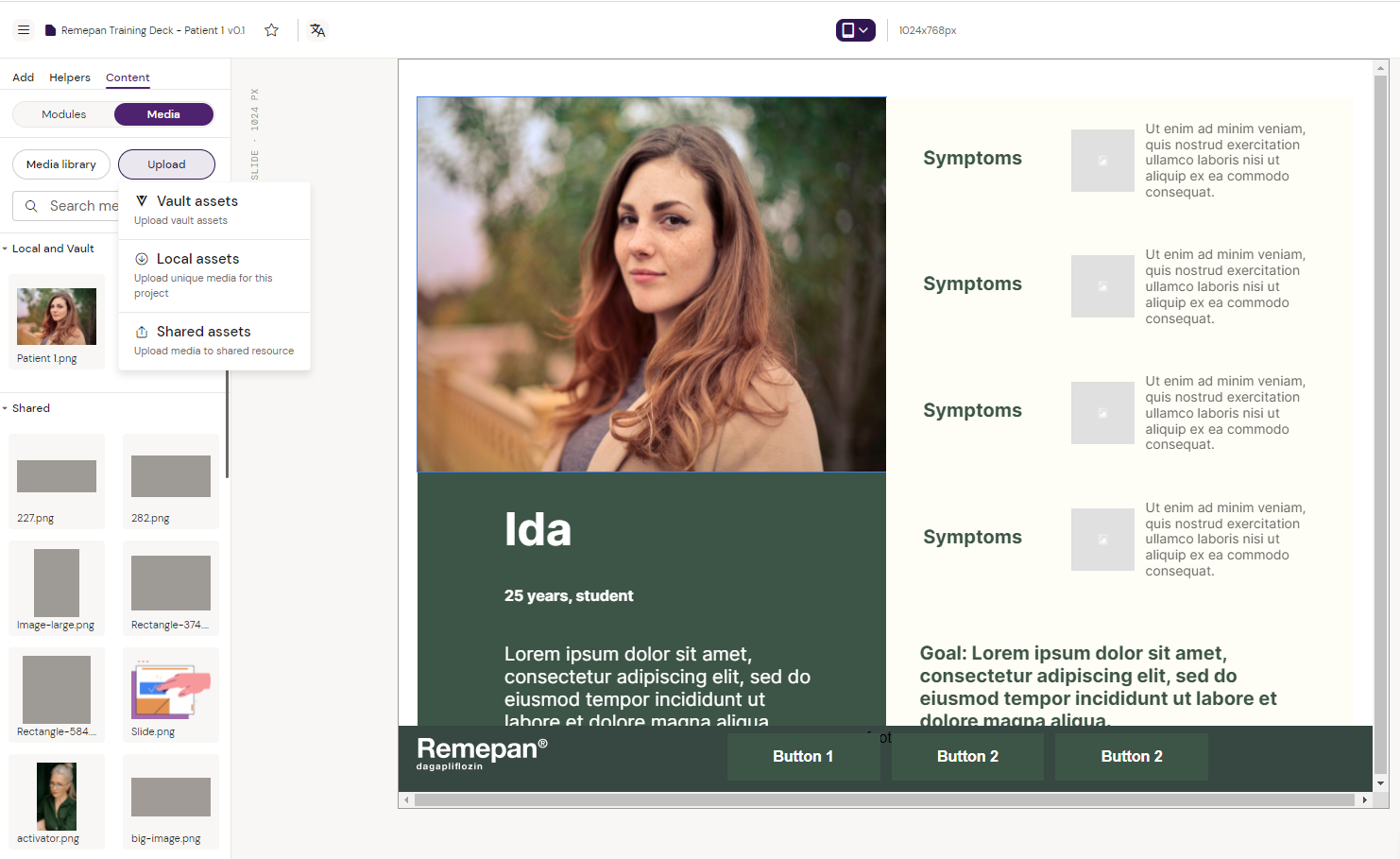The image size is (1400, 859).
Task: Click the Vault assets icon
Action: (x=142, y=201)
